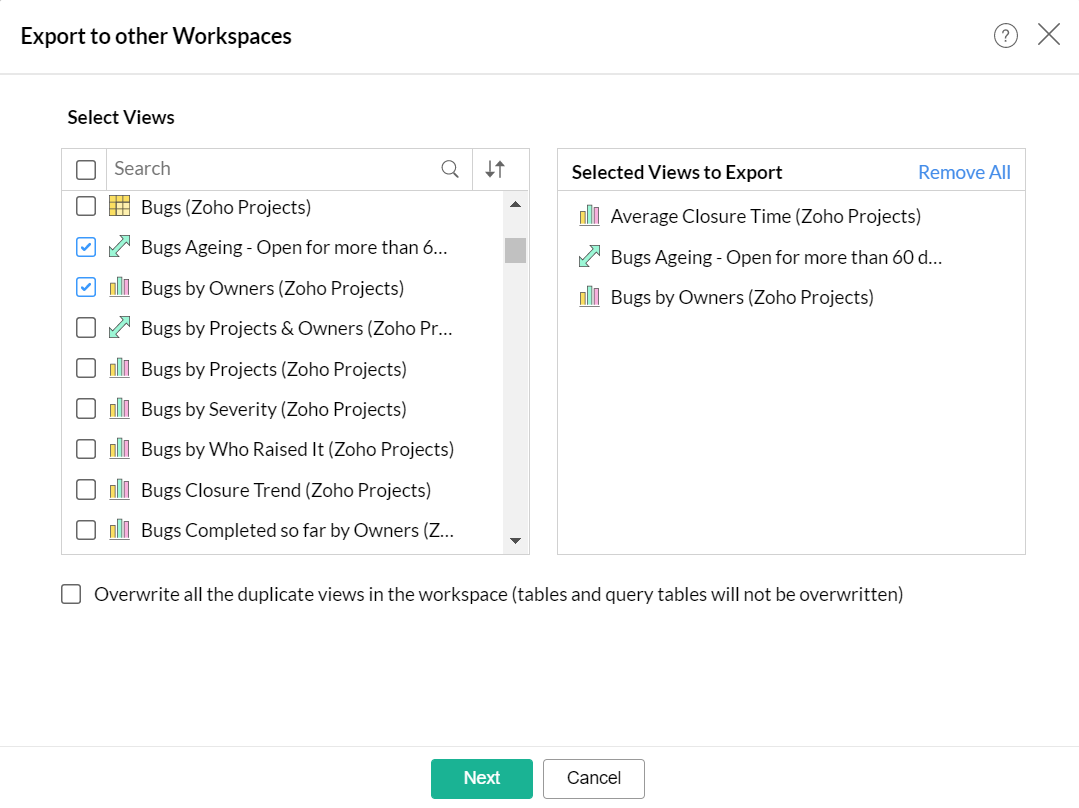This screenshot has width=1079, height=808.
Task: Select Bugs by Who Raised It item
Action: click(x=297, y=449)
